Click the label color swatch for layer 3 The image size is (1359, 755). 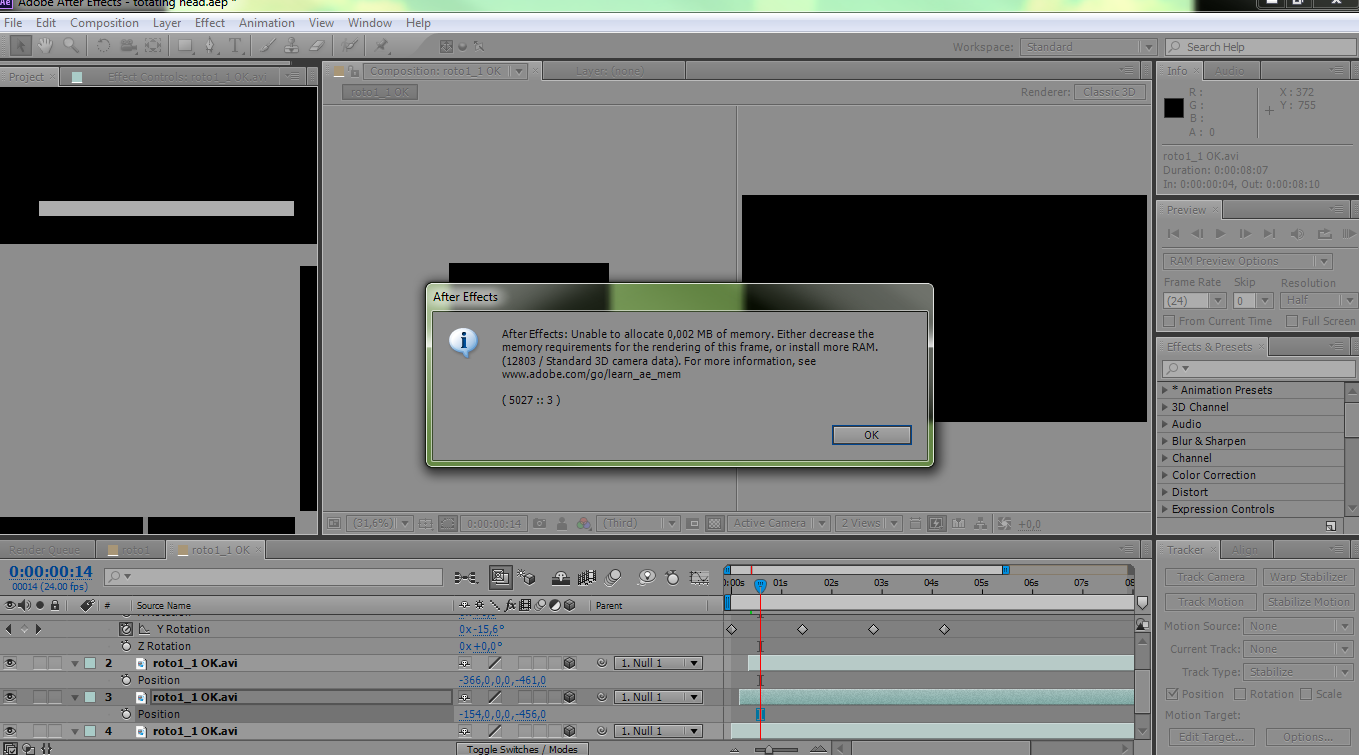(x=90, y=697)
